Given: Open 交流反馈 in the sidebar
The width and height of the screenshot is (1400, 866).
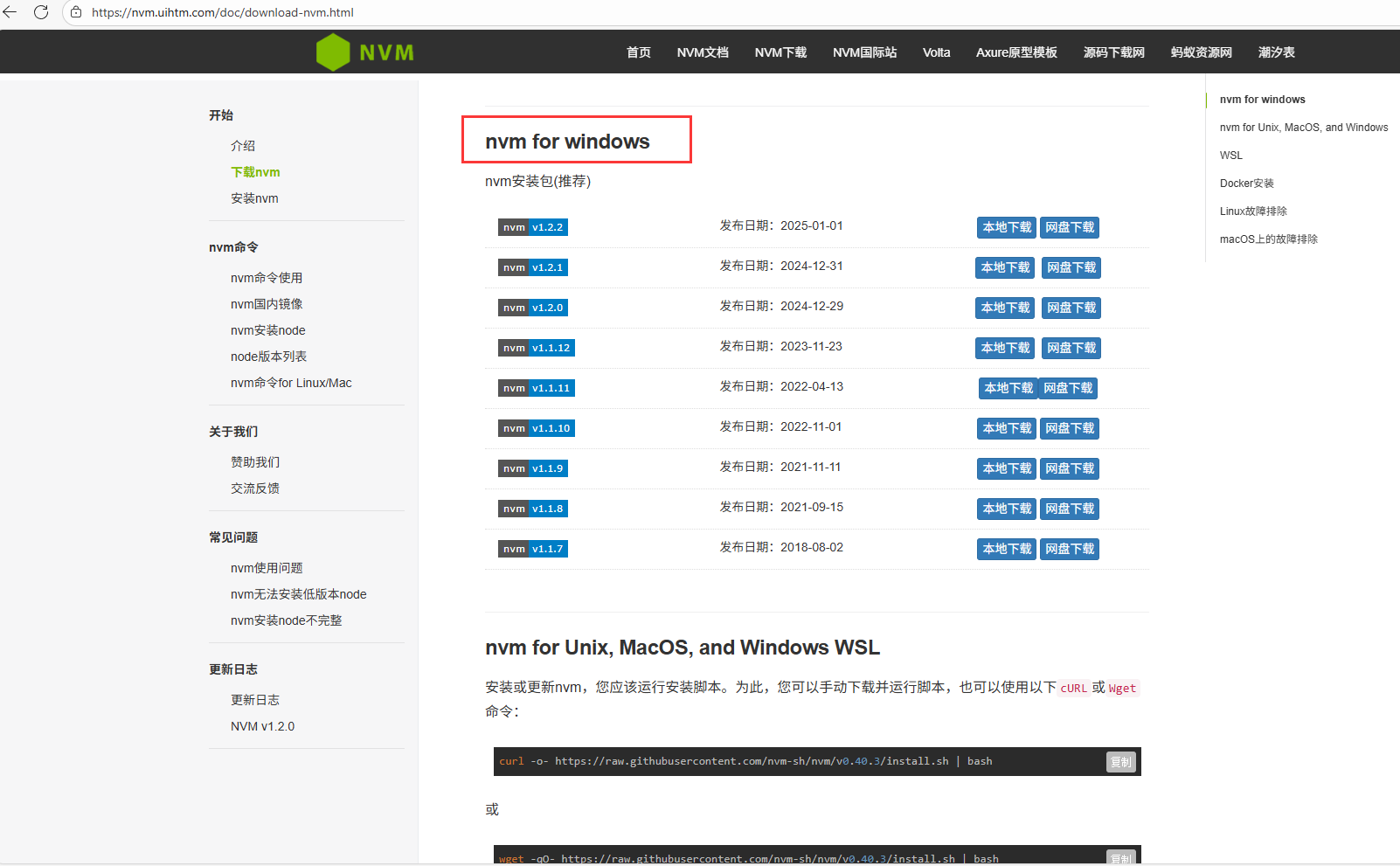Looking at the screenshot, I should click(x=255, y=488).
